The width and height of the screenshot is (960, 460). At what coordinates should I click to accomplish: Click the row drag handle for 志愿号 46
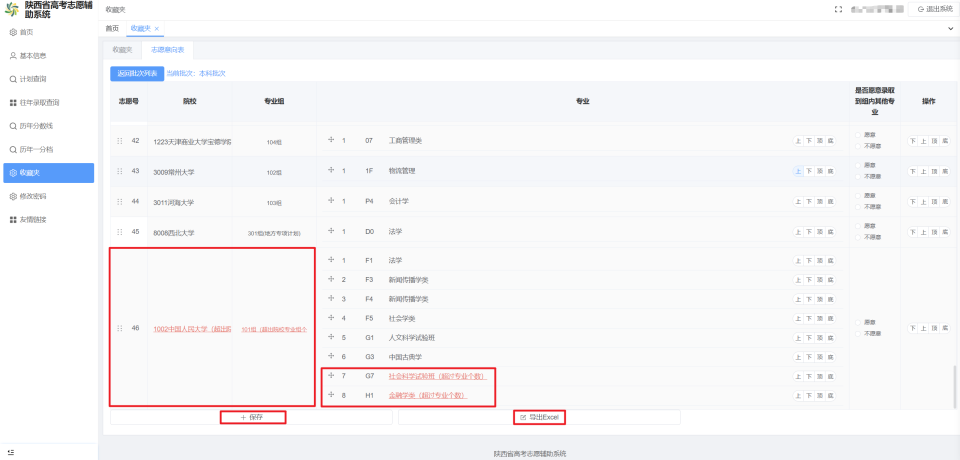(x=120, y=328)
